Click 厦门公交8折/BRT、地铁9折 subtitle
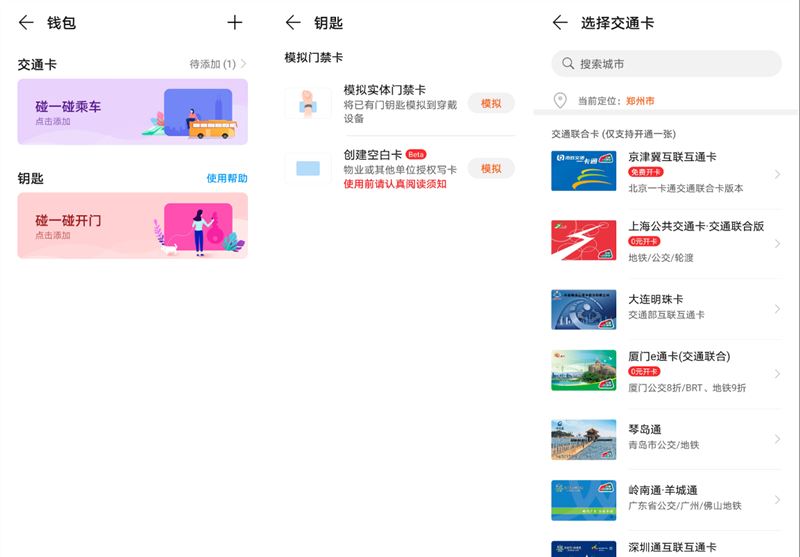 [x=687, y=388]
